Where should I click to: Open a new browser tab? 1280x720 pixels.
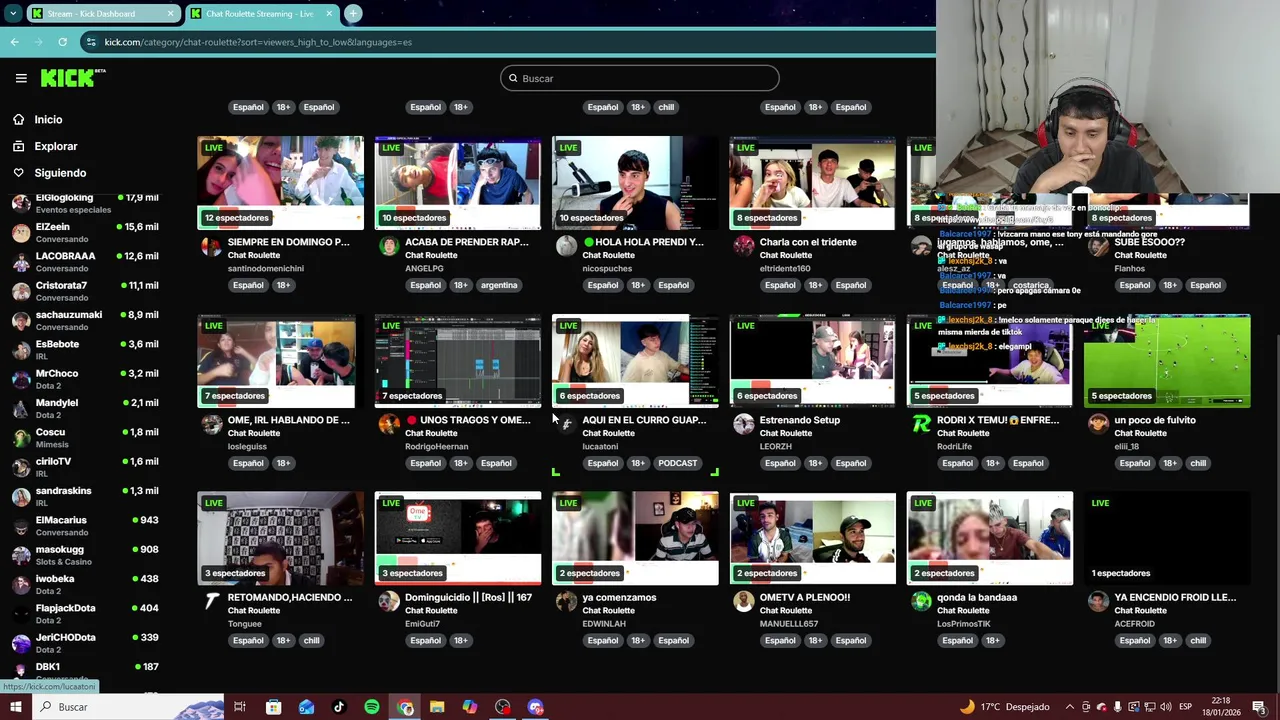point(353,14)
